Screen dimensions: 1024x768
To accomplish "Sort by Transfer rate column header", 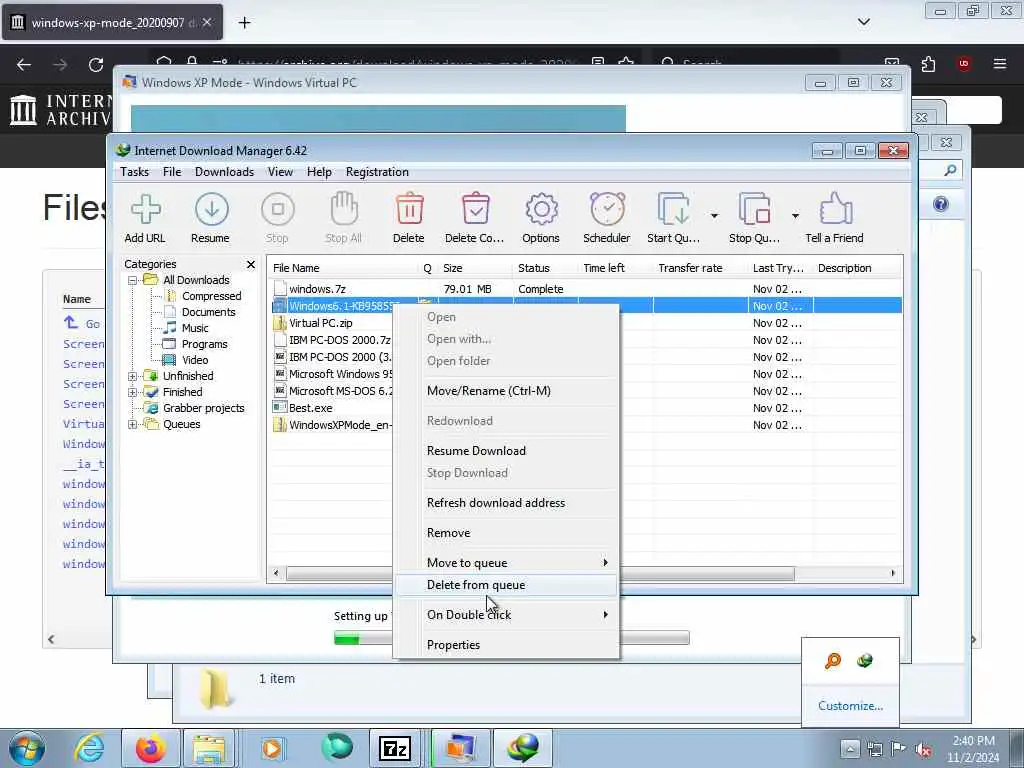I will 700,268.
